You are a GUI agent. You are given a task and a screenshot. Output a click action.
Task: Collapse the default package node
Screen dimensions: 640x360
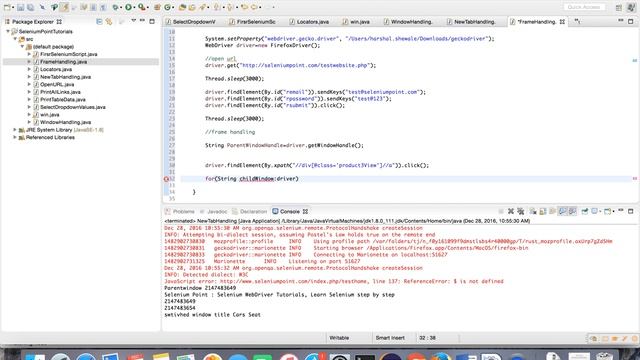tap(22, 47)
